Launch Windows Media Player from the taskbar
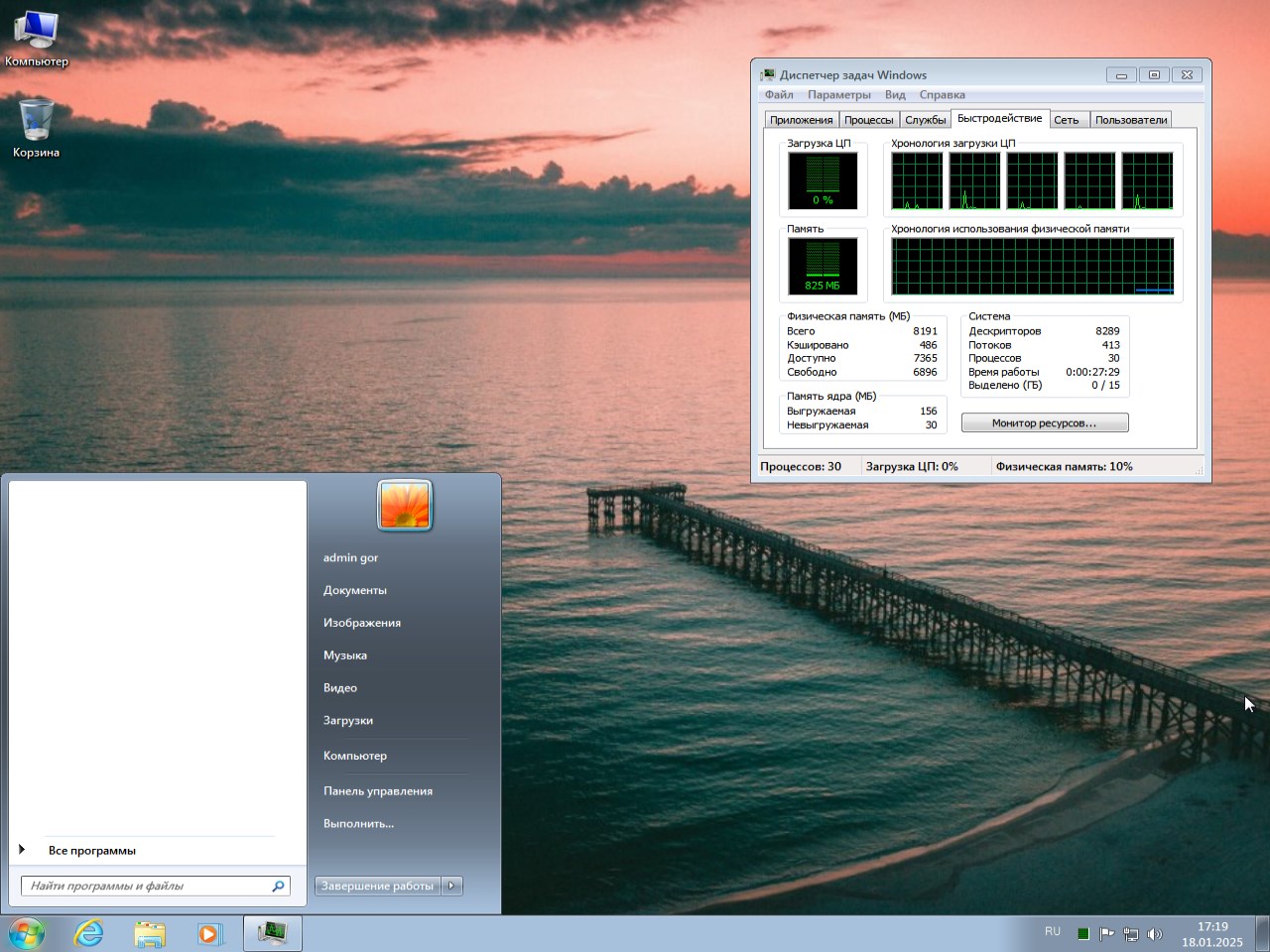This screenshot has height=952, width=1270. coord(210,933)
